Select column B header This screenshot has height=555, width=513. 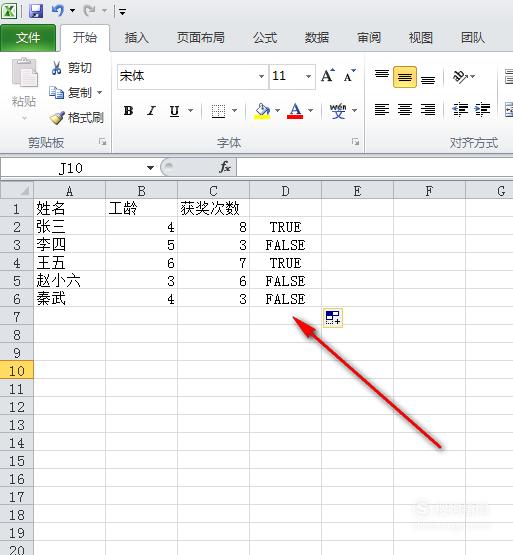[x=141, y=191]
